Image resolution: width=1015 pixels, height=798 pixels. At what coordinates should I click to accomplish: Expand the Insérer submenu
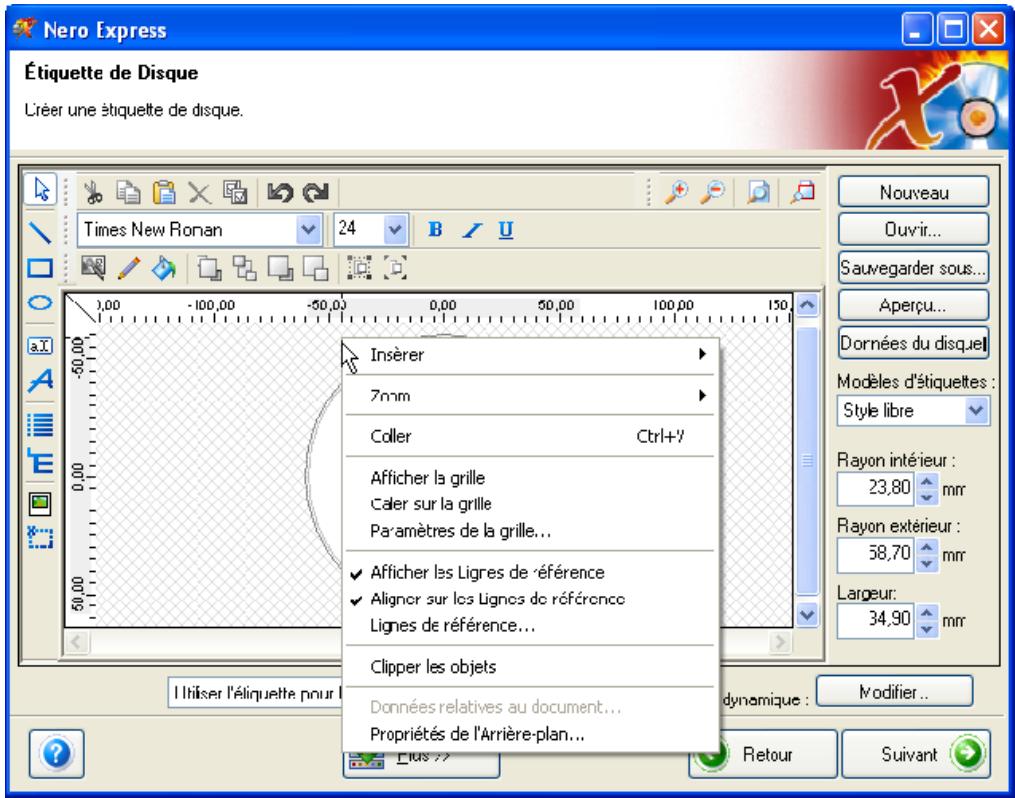pyautogui.click(x=530, y=355)
